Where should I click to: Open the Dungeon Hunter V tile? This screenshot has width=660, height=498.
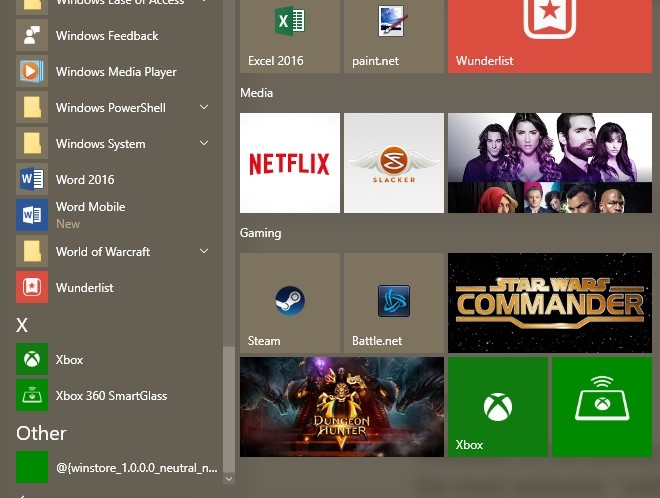click(x=342, y=407)
